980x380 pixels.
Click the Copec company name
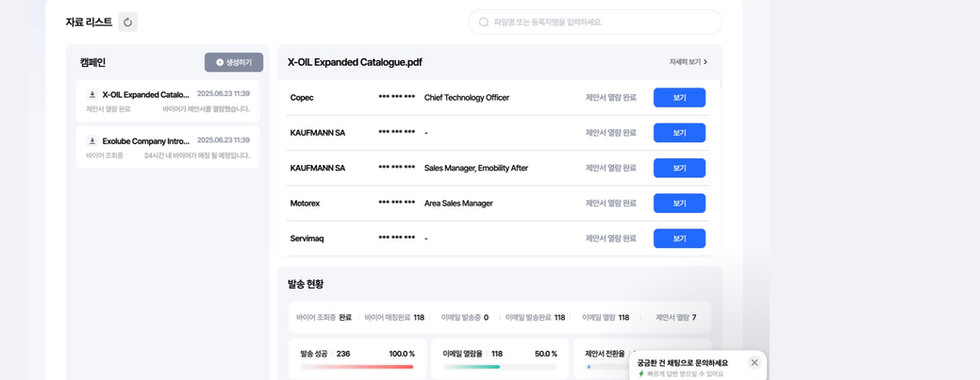coord(302,98)
